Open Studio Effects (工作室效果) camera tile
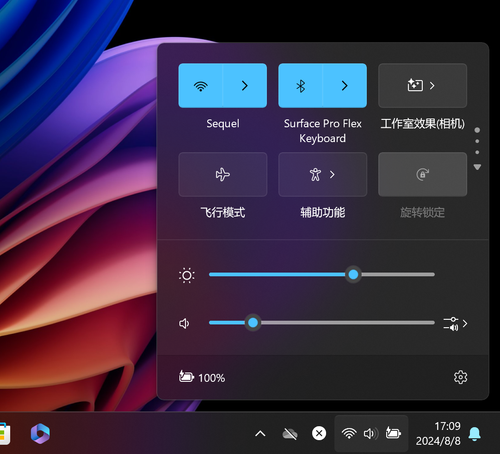Viewport: 500px width, 454px height. coord(422,86)
